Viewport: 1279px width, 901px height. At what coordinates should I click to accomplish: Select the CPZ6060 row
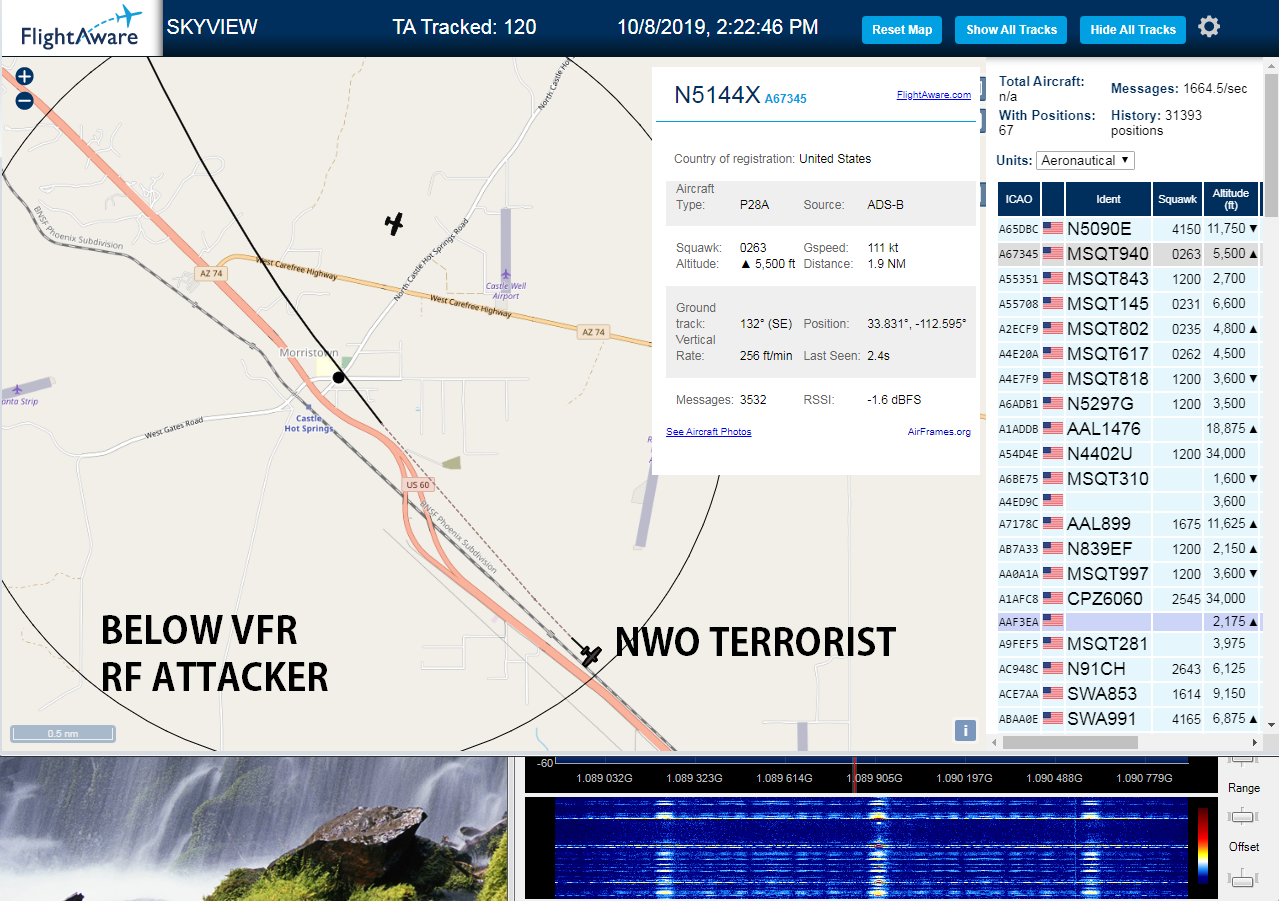pyautogui.click(x=1129, y=599)
